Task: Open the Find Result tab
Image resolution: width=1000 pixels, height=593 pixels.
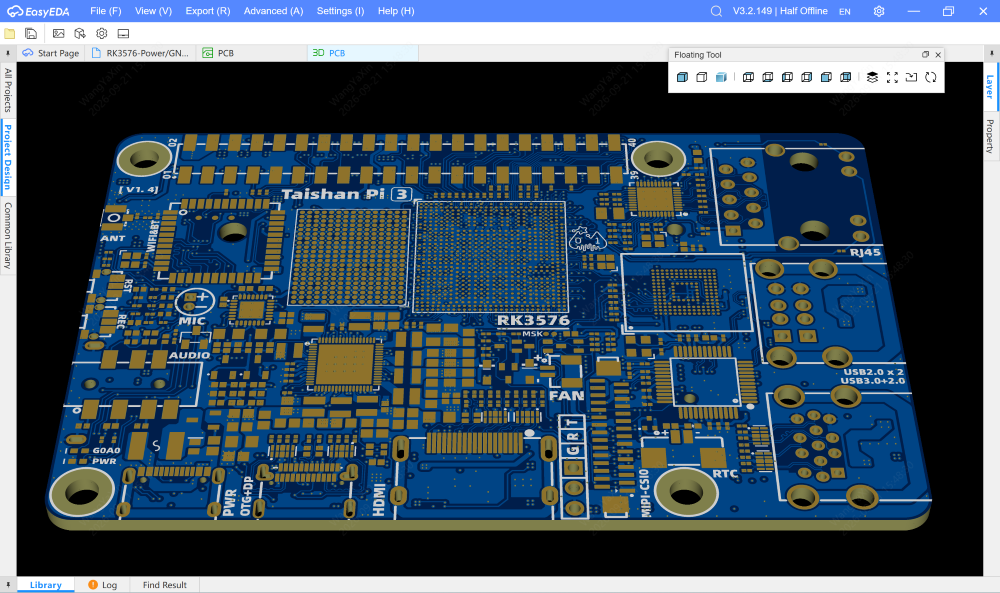Action: (x=165, y=585)
